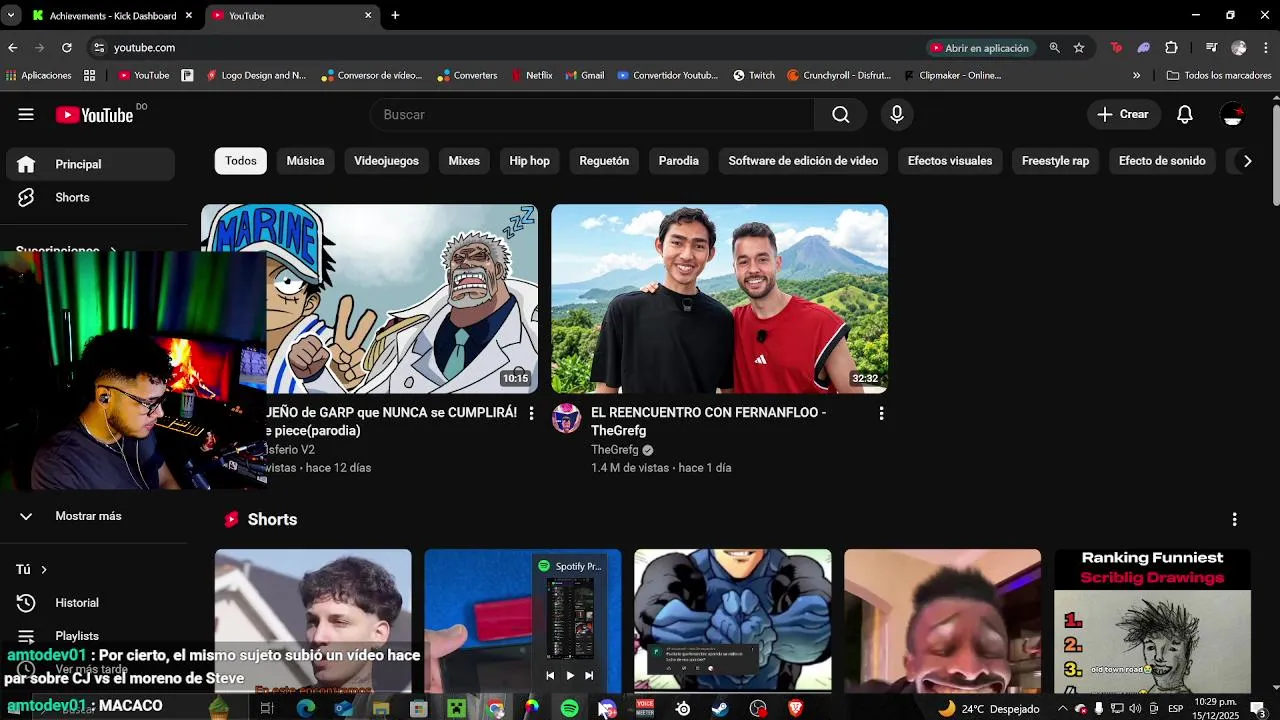
Task: Open the Twitch bookmark
Action: pyautogui.click(x=753, y=75)
